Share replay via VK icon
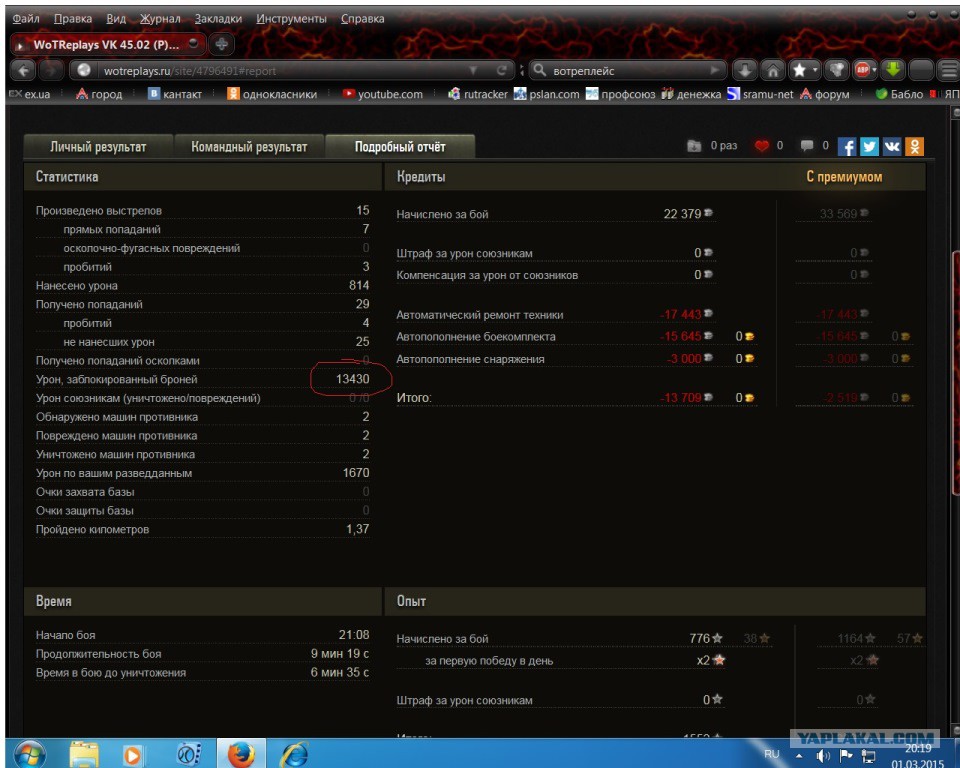This screenshot has height=768, width=960. point(891,146)
